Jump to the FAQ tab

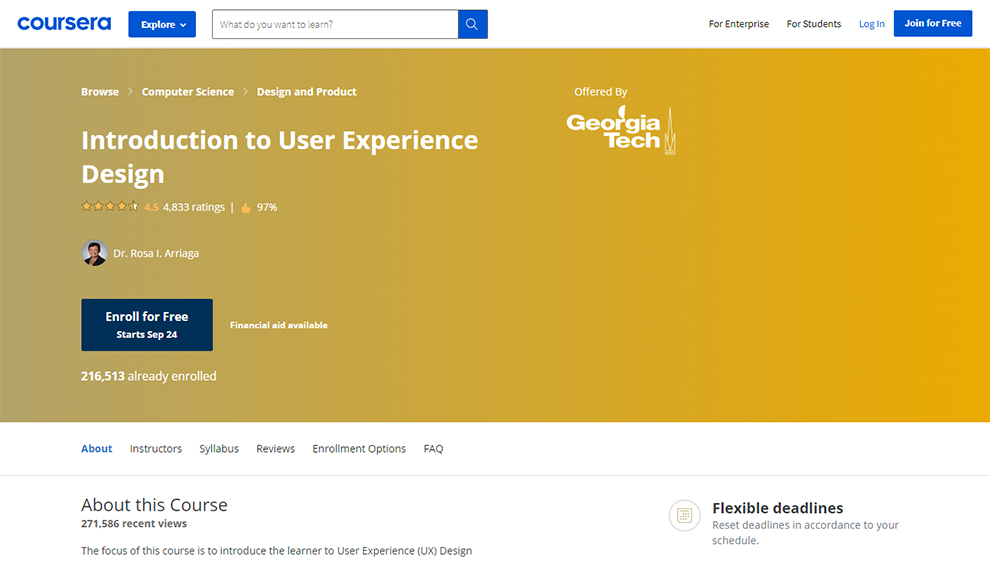coord(433,448)
